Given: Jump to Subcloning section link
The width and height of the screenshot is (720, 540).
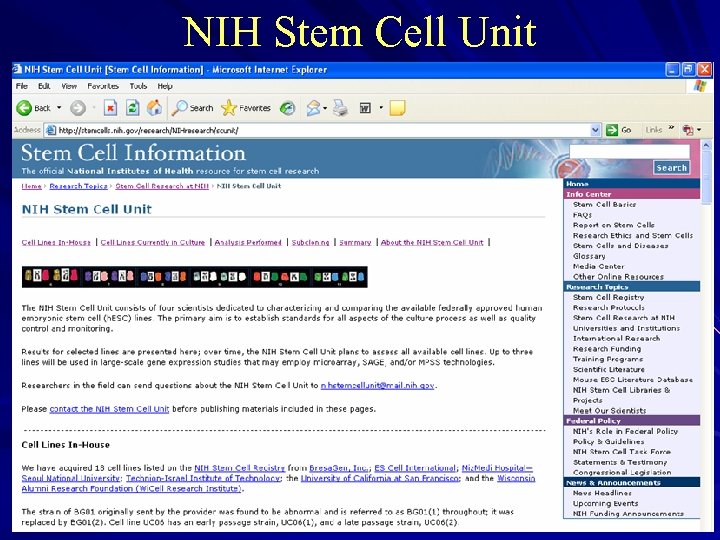Looking at the screenshot, I should click(x=310, y=242).
